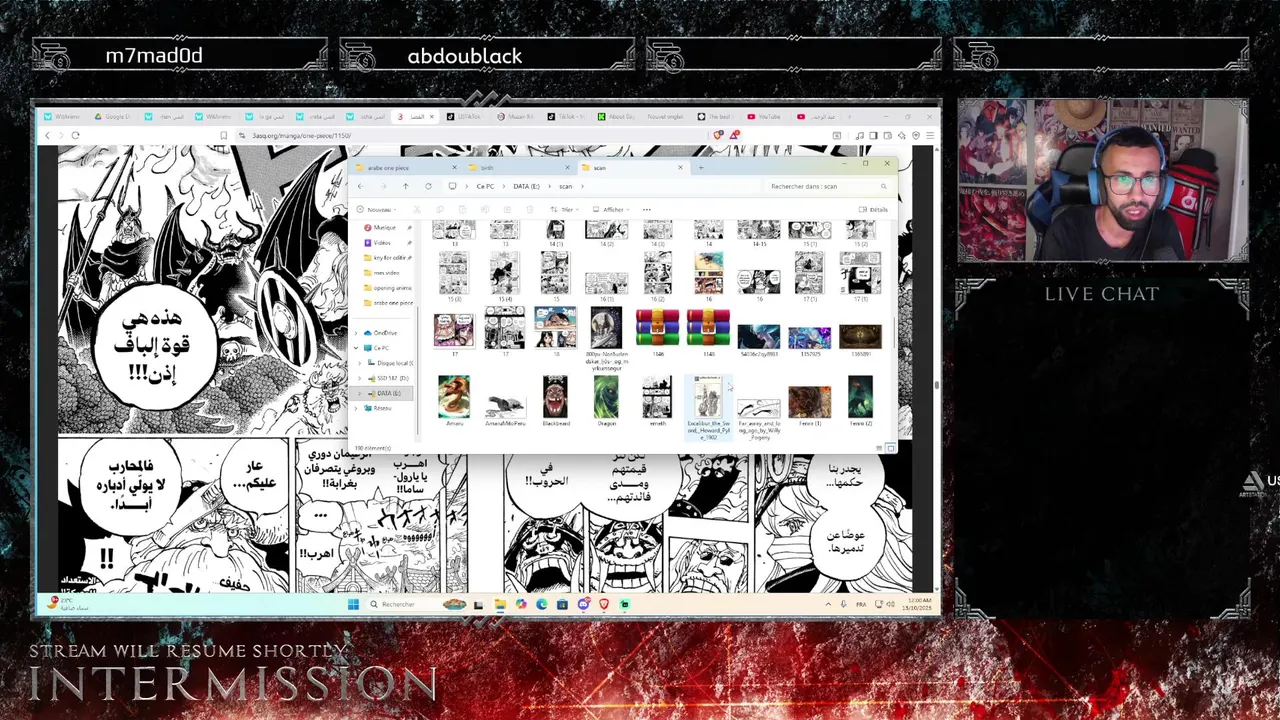The height and width of the screenshot is (720, 1280).
Task: Switch to the 'arabe one piece' Explorer tab
Action: point(405,168)
